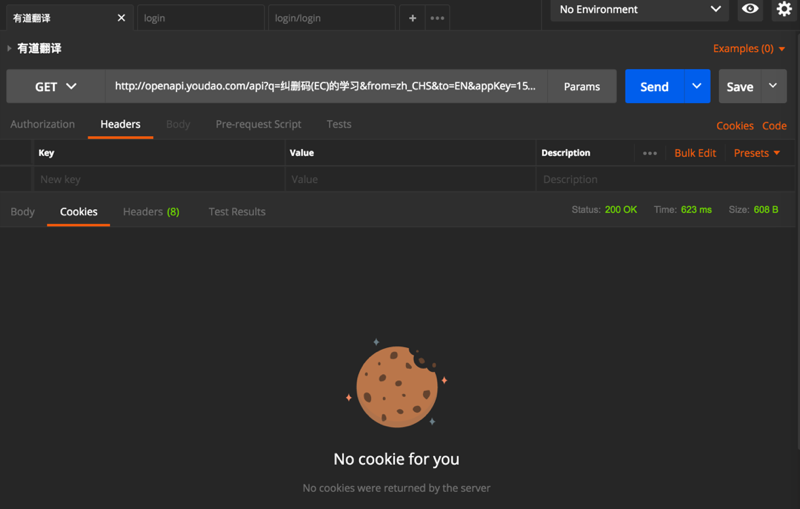
Task: Click the Value column header
Action: click(x=302, y=152)
